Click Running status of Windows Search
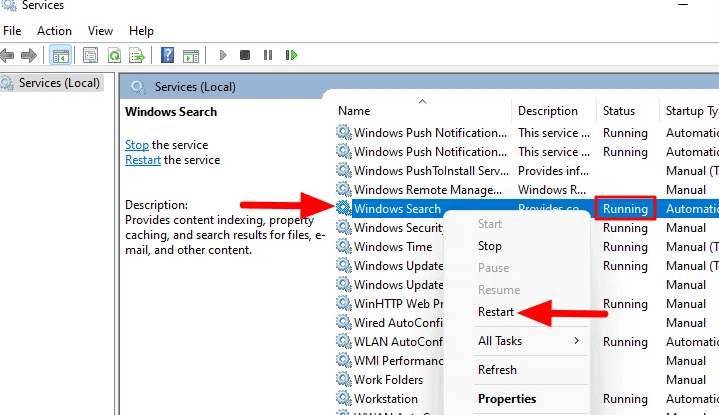 625,209
